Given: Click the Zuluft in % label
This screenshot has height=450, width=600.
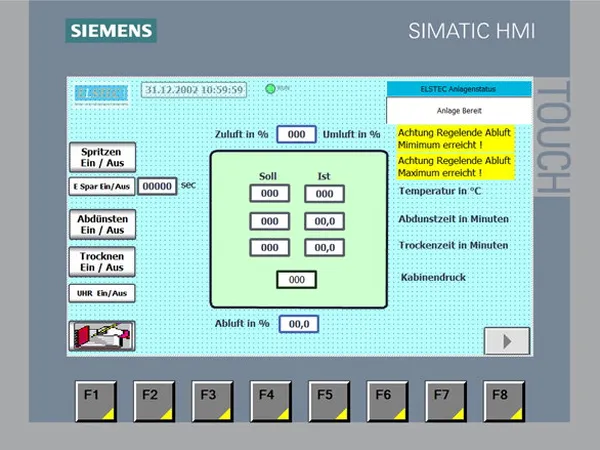Looking at the screenshot, I should coord(242,134).
